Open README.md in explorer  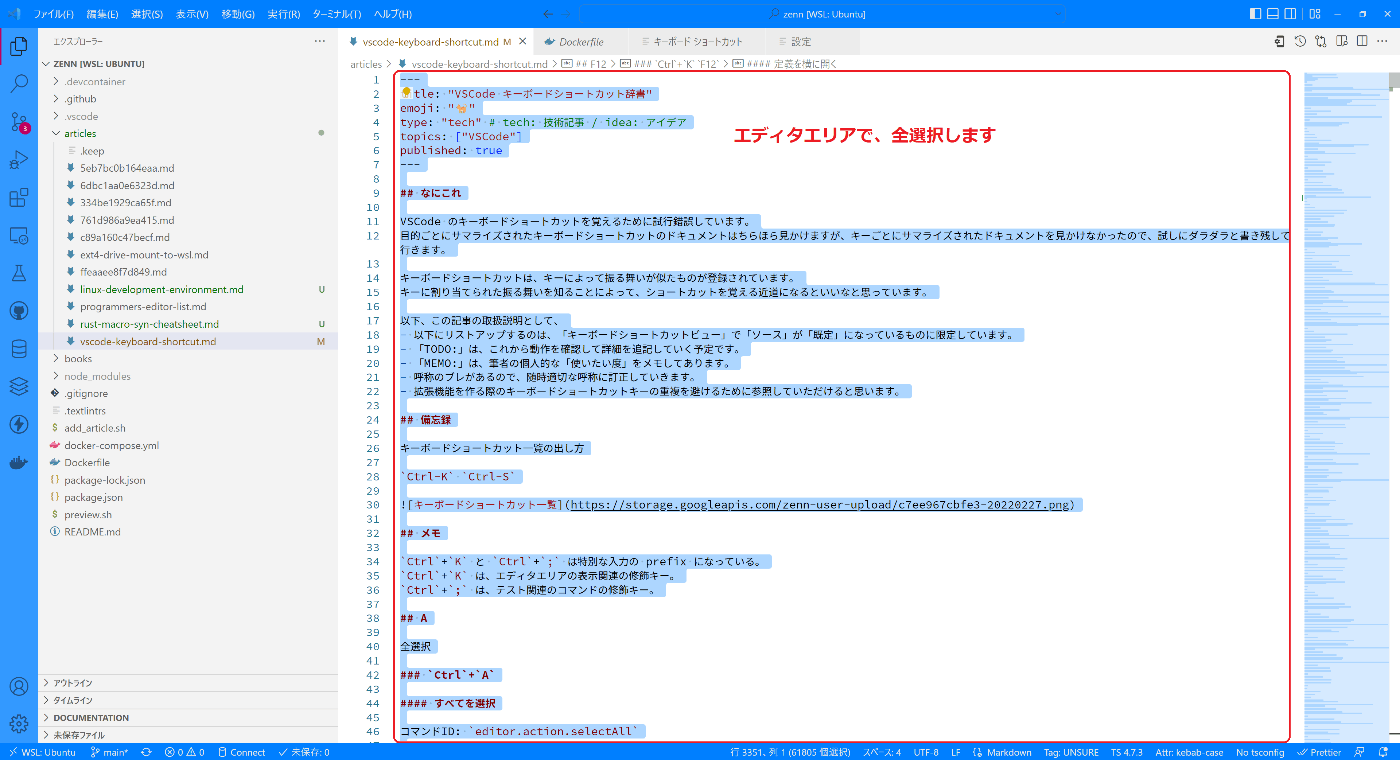(x=188, y=532)
